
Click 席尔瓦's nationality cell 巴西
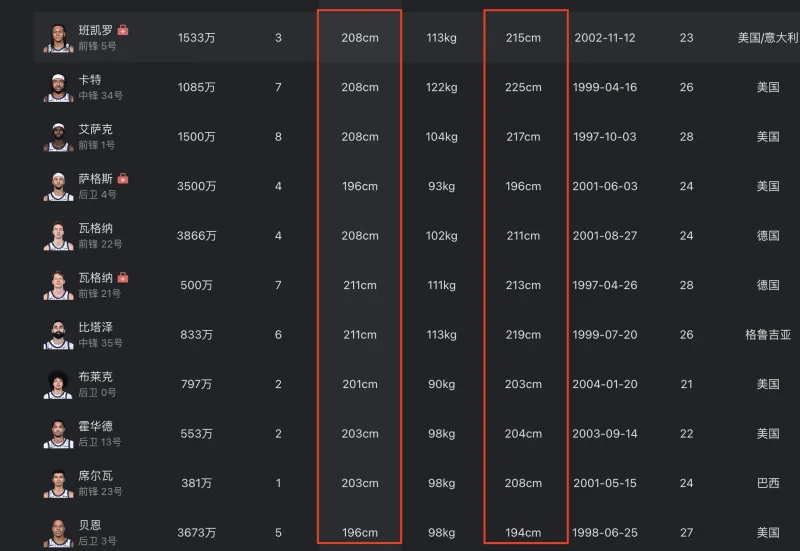[x=767, y=483]
